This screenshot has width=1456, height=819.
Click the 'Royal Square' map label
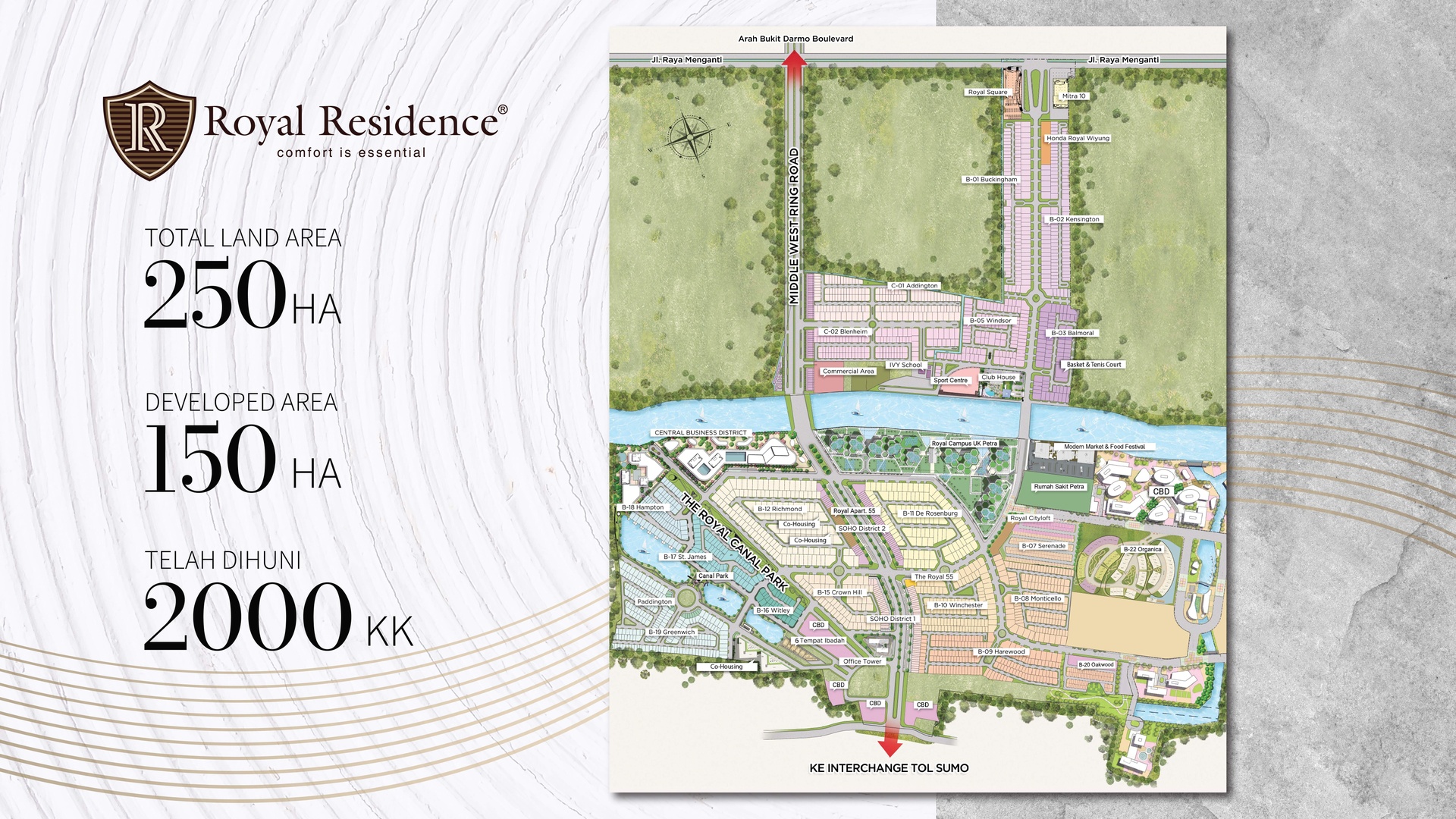coord(987,92)
